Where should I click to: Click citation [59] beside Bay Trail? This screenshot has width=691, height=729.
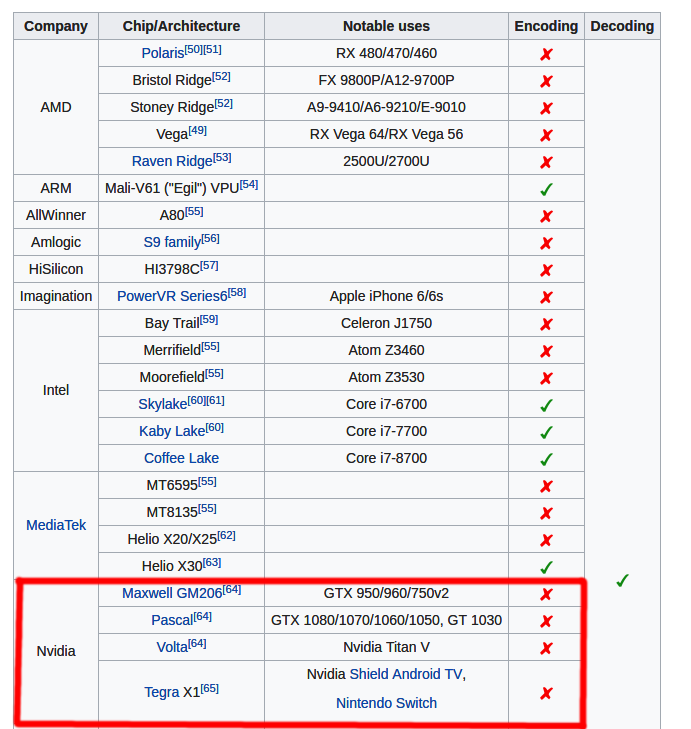click(209, 319)
